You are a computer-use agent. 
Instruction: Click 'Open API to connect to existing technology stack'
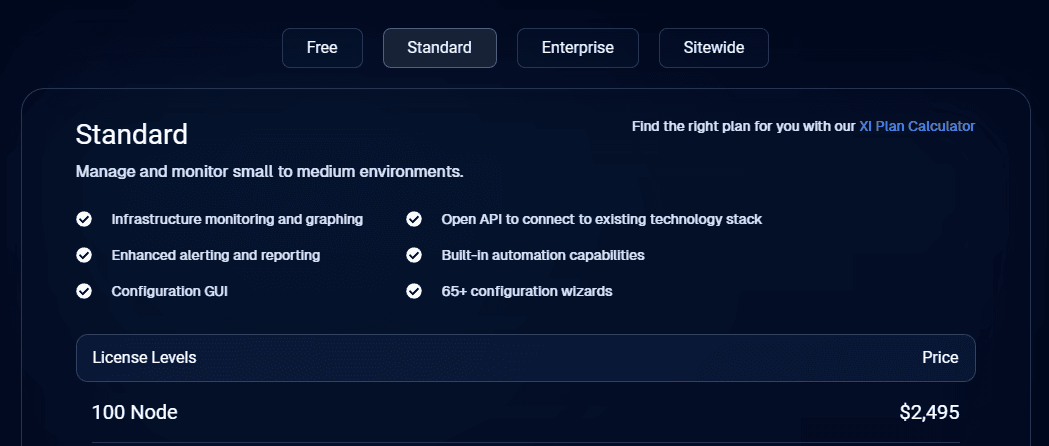click(601, 219)
